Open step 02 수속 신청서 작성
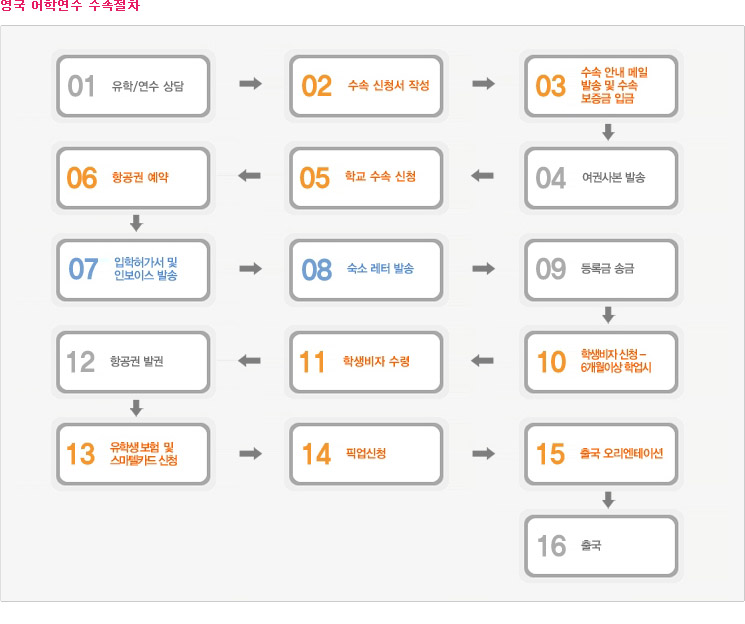745x624 pixels. point(366,86)
